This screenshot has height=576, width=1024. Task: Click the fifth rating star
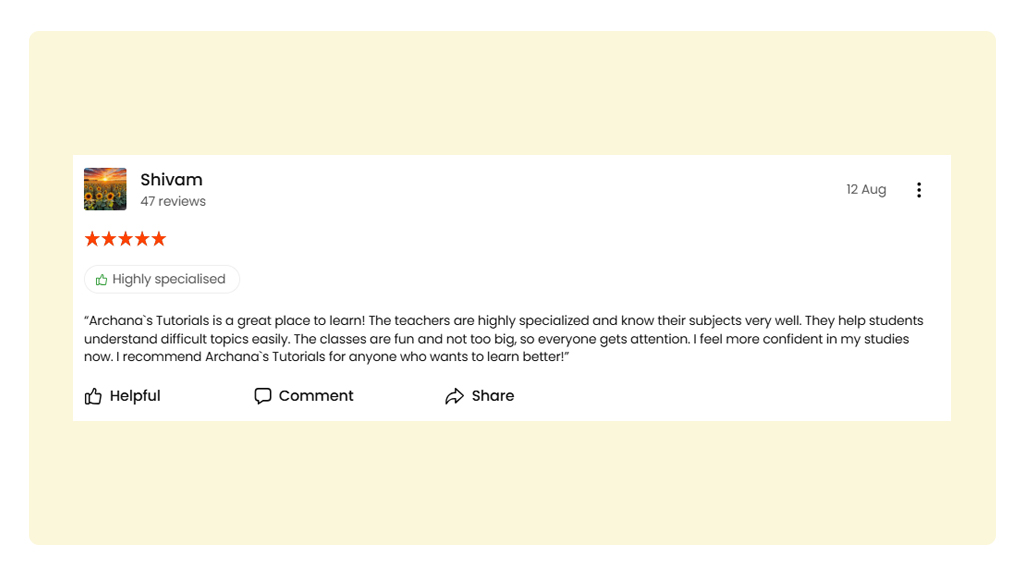[158, 239]
